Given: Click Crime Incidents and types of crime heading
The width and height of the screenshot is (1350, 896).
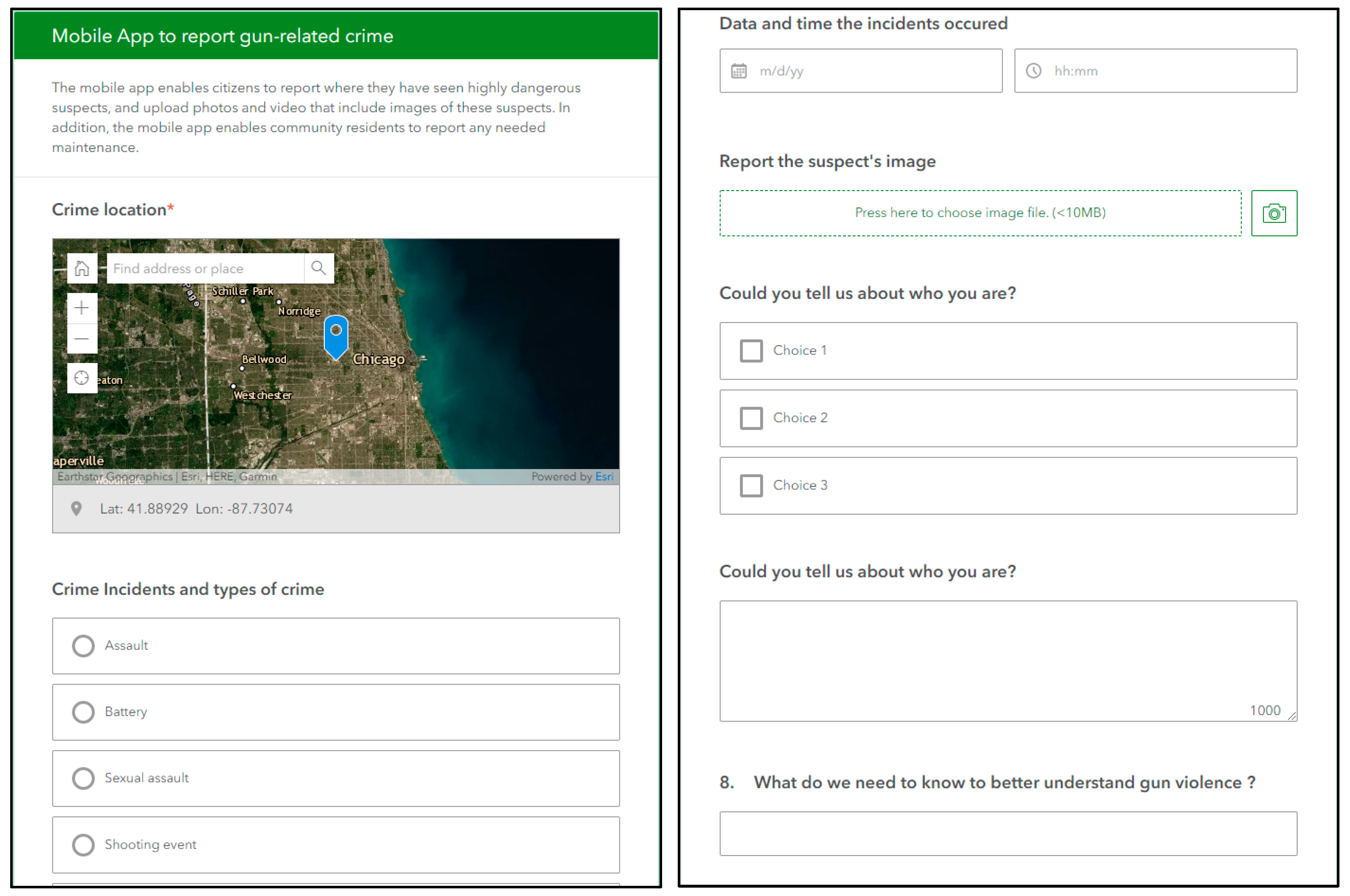Looking at the screenshot, I should click(188, 589).
